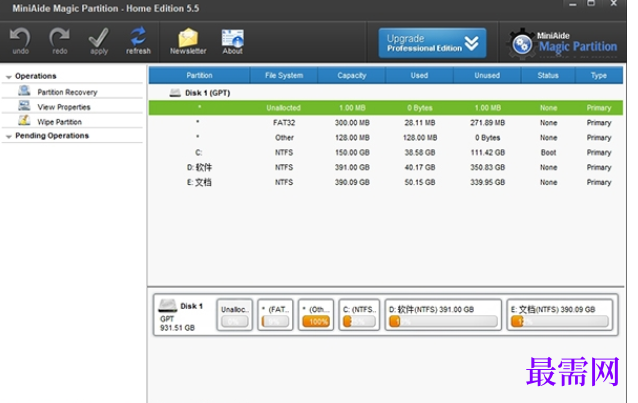The image size is (638, 403).
Task: Open the Newsletter envelope icon
Action: coord(188,37)
